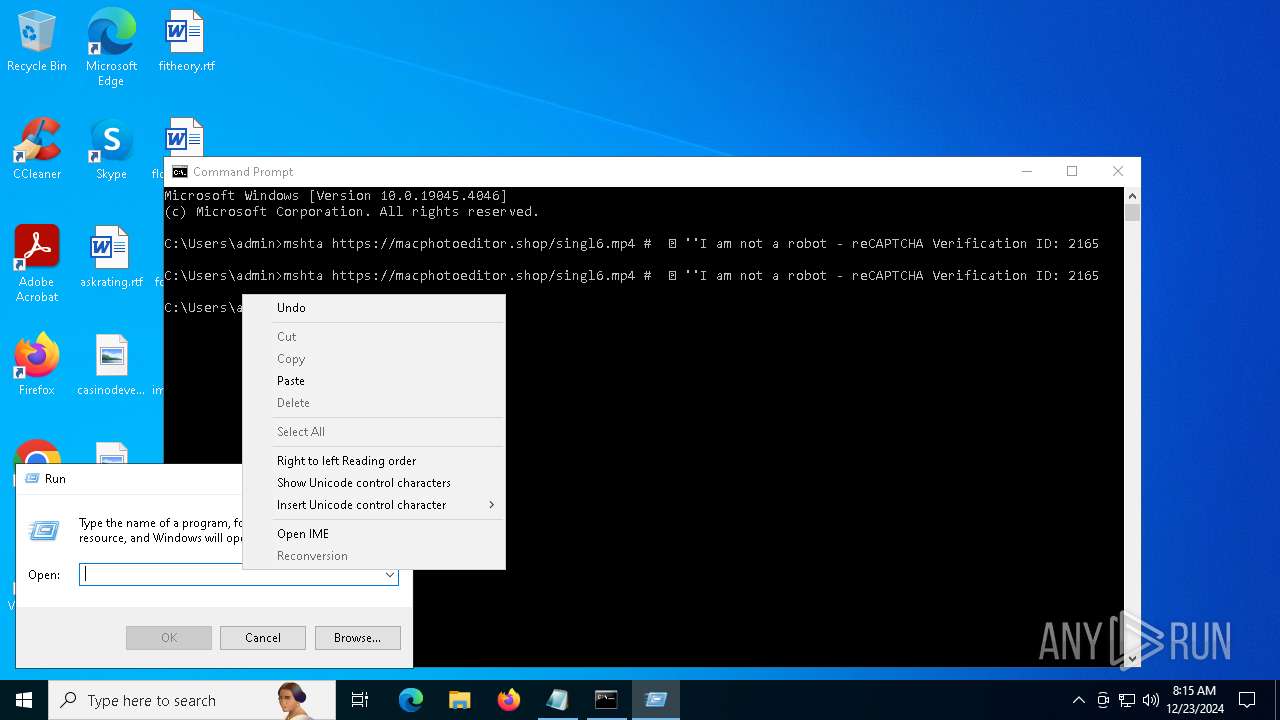This screenshot has width=1280, height=720.
Task: Select Right to left Reading order
Action: [374, 461]
